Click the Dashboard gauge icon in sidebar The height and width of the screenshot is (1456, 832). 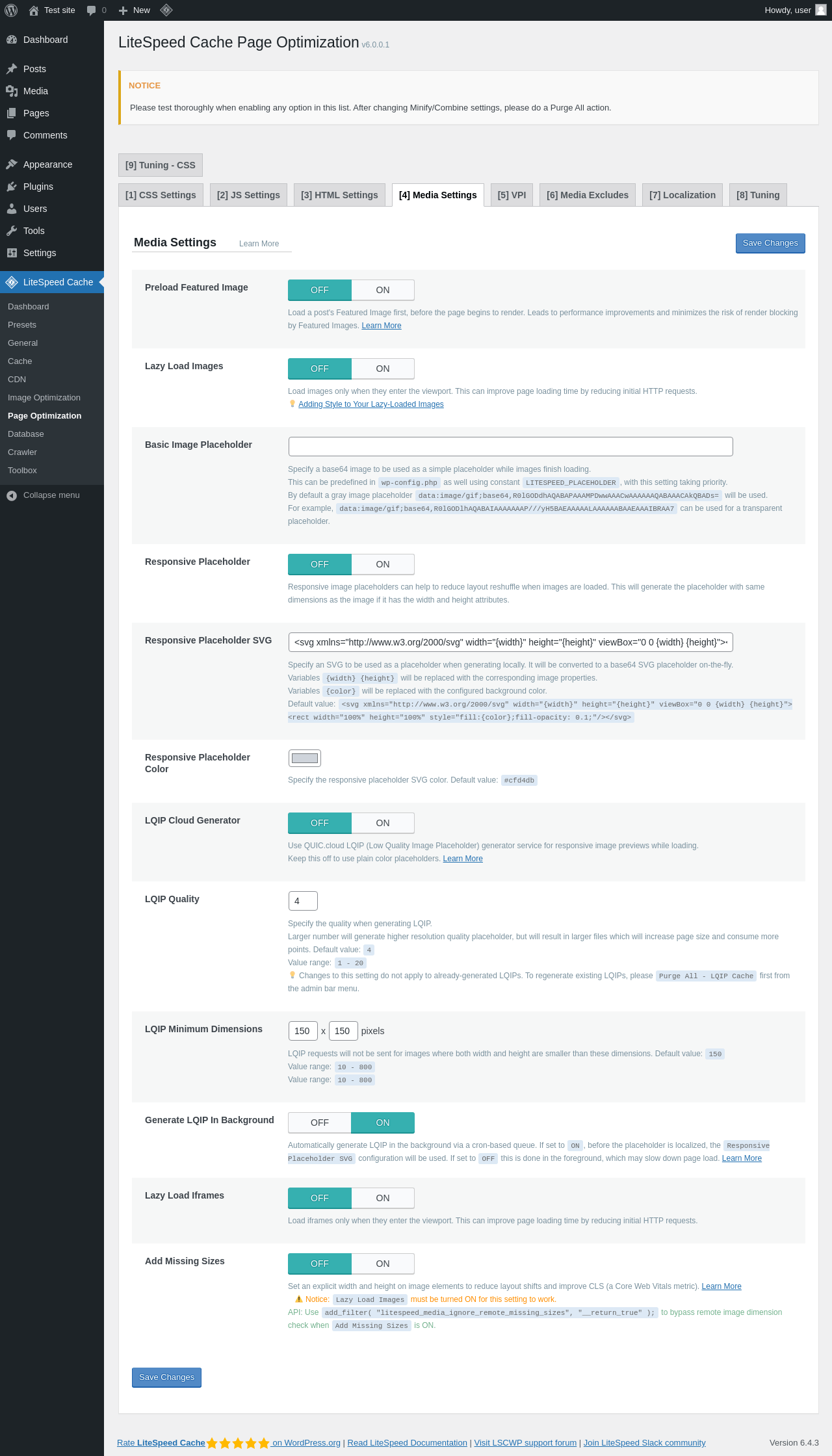coord(12,40)
